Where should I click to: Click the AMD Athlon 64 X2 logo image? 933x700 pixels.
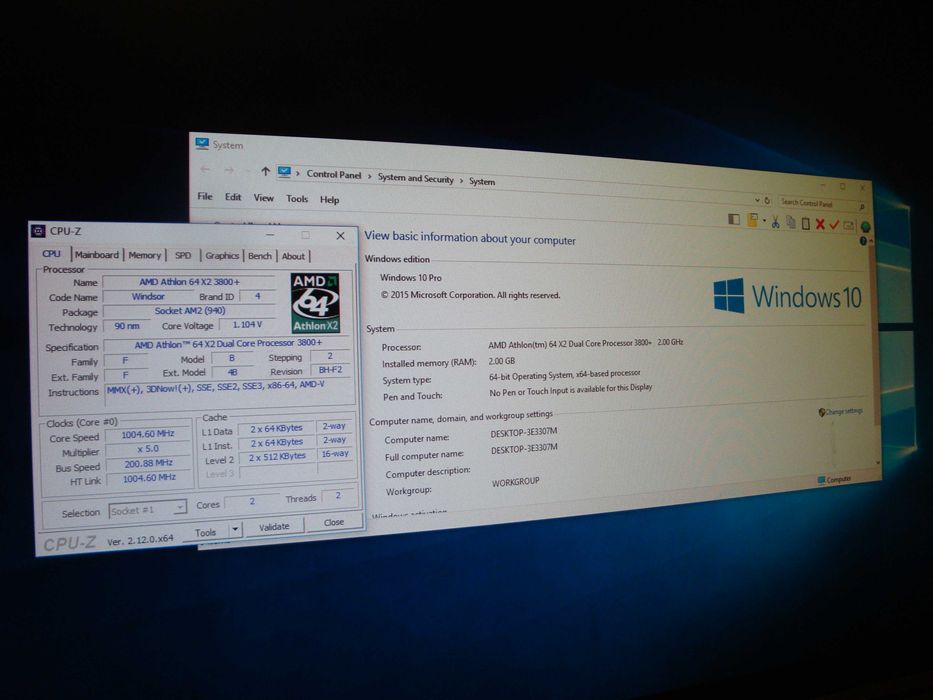(x=315, y=303)
